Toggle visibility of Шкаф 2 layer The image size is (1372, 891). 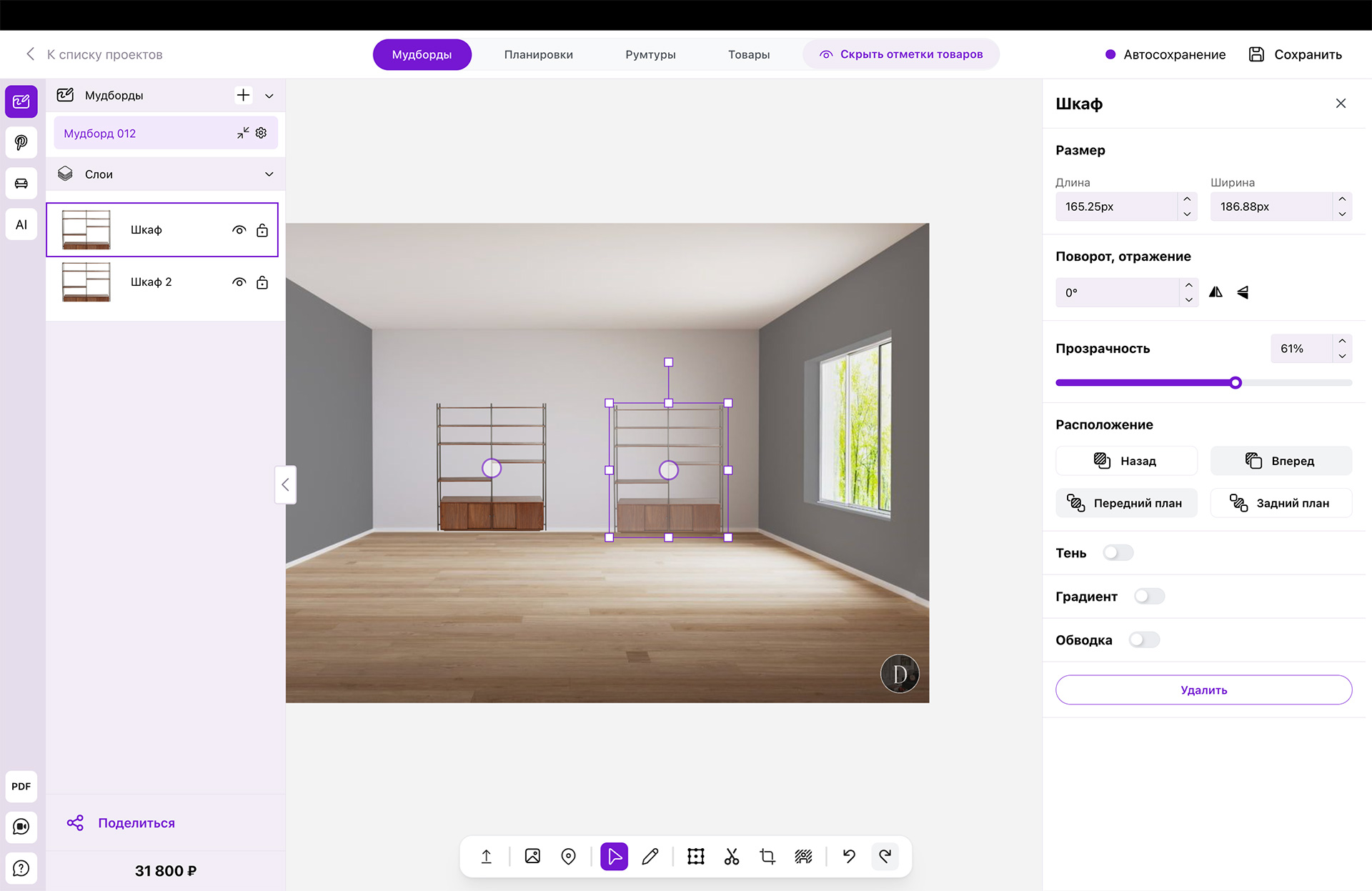239,282
